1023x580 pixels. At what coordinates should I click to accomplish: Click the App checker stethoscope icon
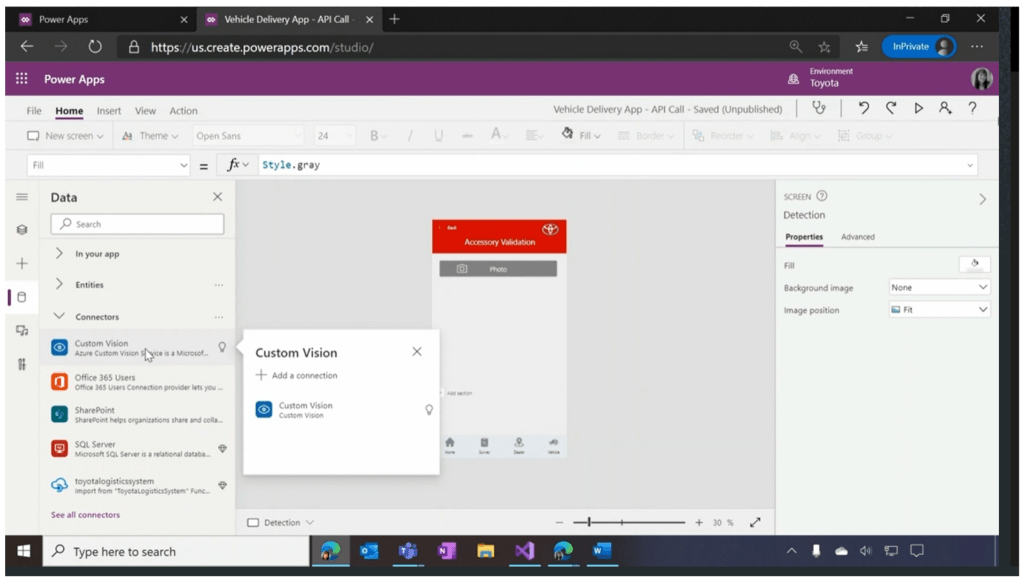pyautogui.click(x=819, y=109)
